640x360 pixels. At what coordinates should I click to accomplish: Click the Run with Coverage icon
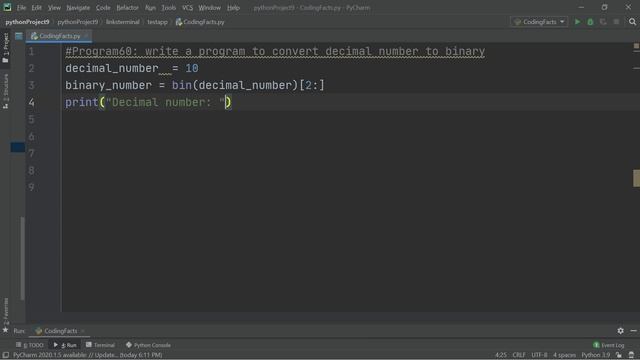click(603, 22)
